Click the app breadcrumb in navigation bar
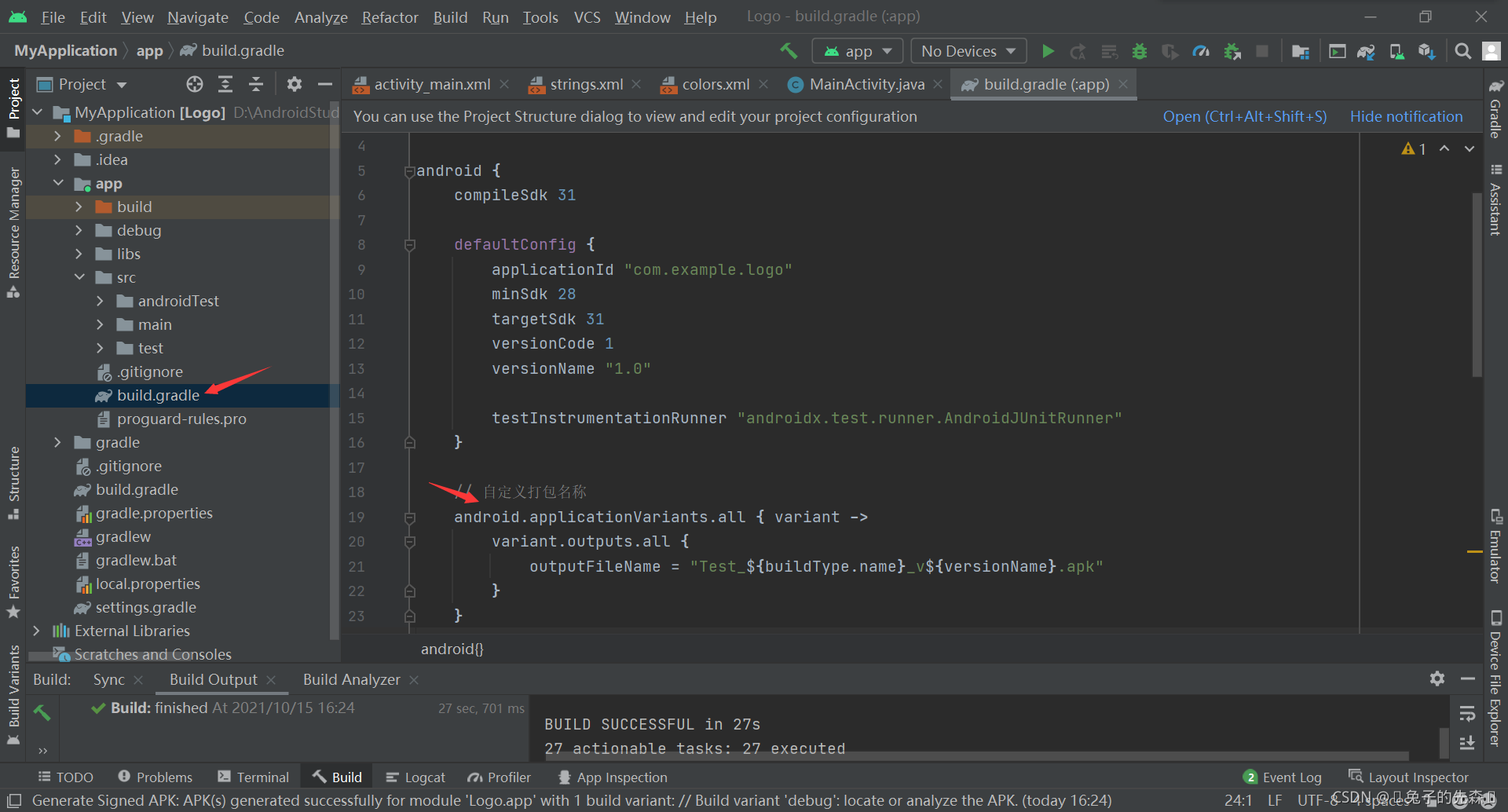This screenshot has height=812, width=1508. point(149,51)
